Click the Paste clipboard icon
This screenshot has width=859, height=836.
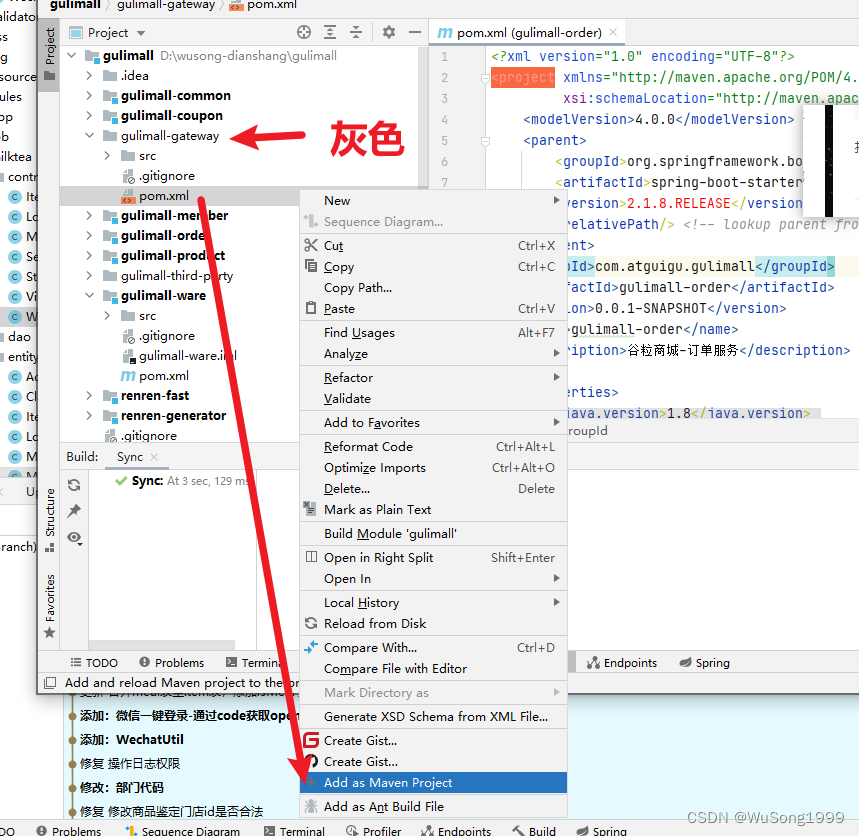tap(311, 308)
